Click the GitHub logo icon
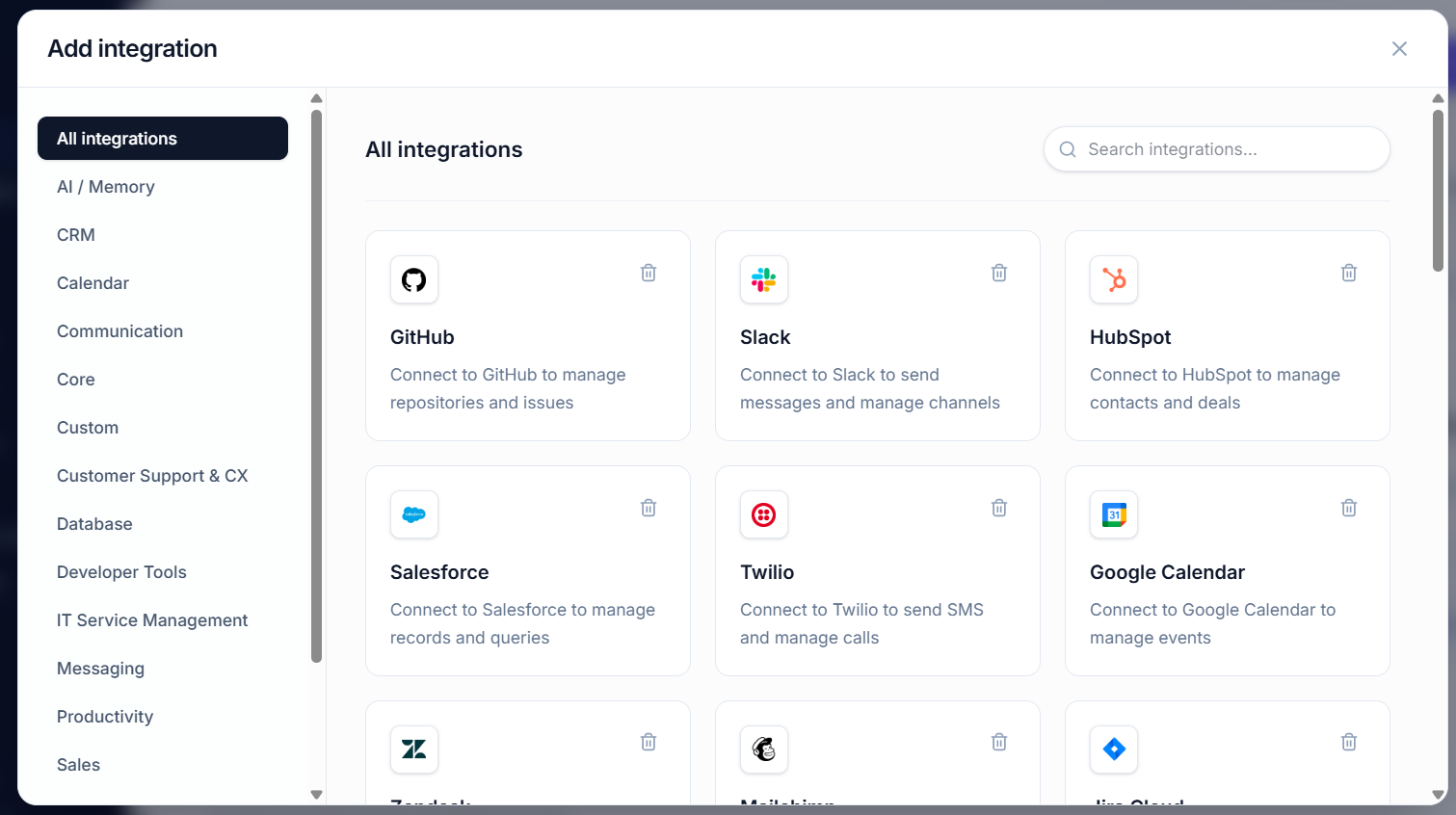Image resolution: width=1456 pixels, height=815 pixels. point(414,279)
